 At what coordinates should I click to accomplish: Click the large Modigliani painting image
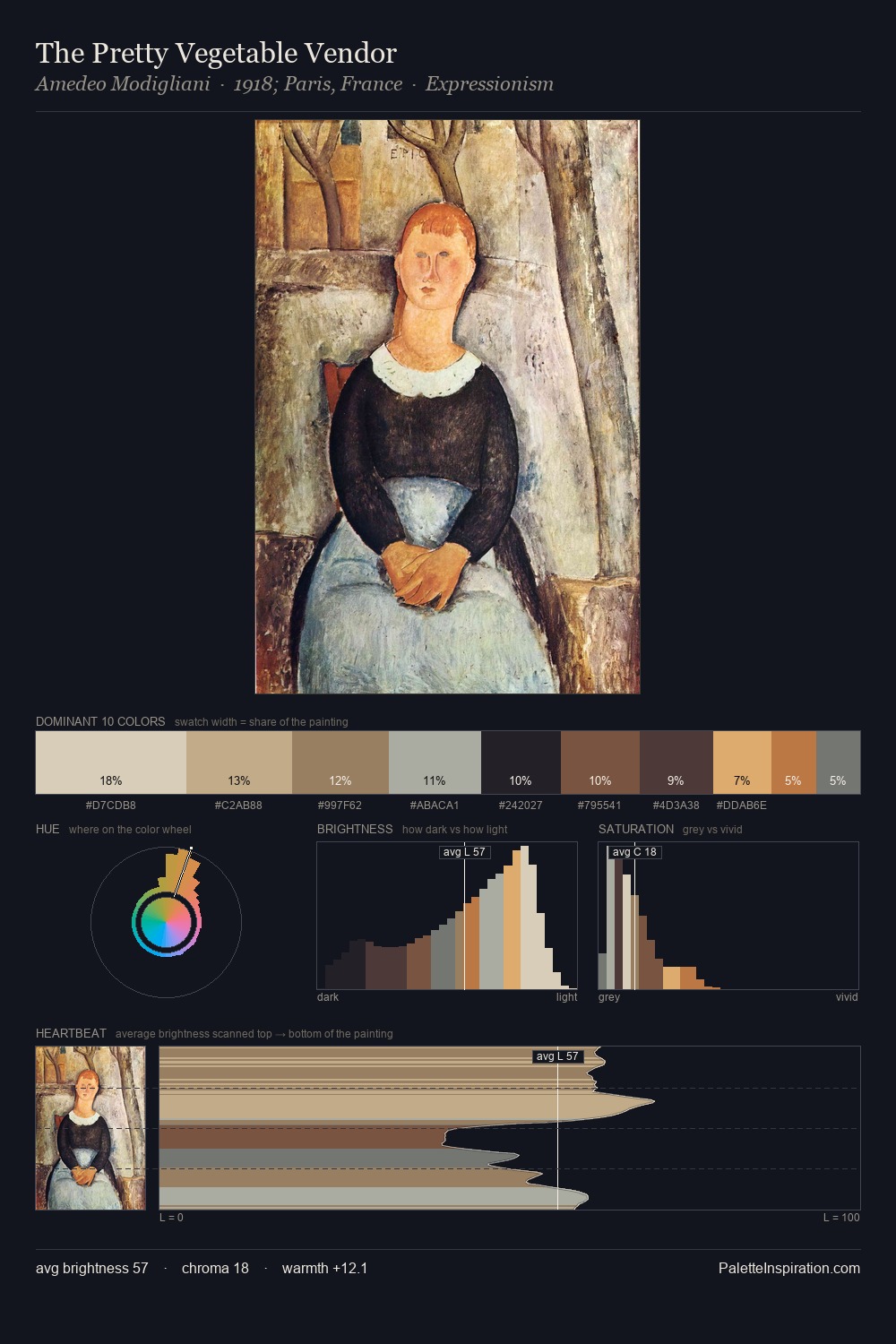click(x=447, y=407)
